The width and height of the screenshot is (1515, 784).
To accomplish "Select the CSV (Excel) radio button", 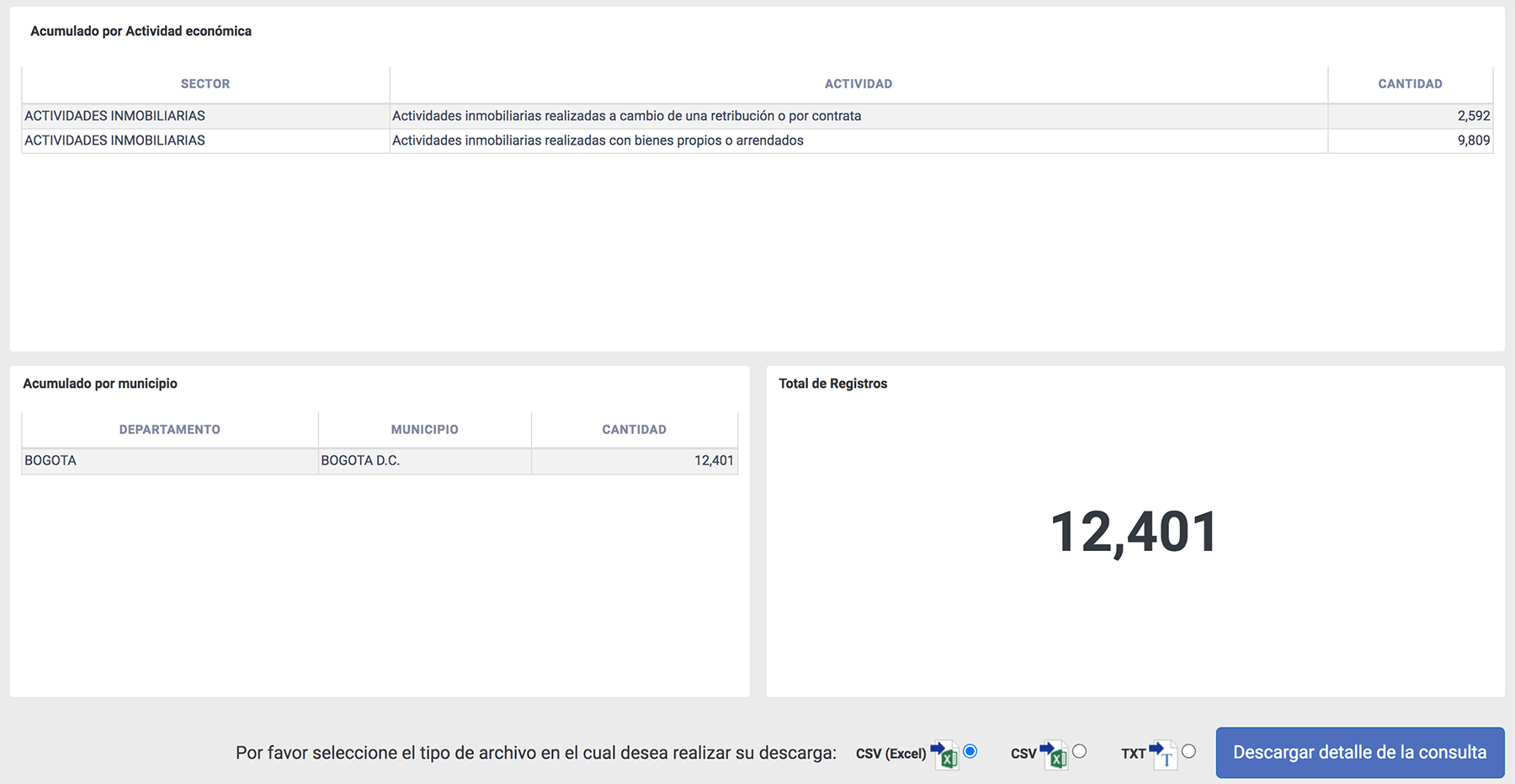I will [x=970, y=751].
